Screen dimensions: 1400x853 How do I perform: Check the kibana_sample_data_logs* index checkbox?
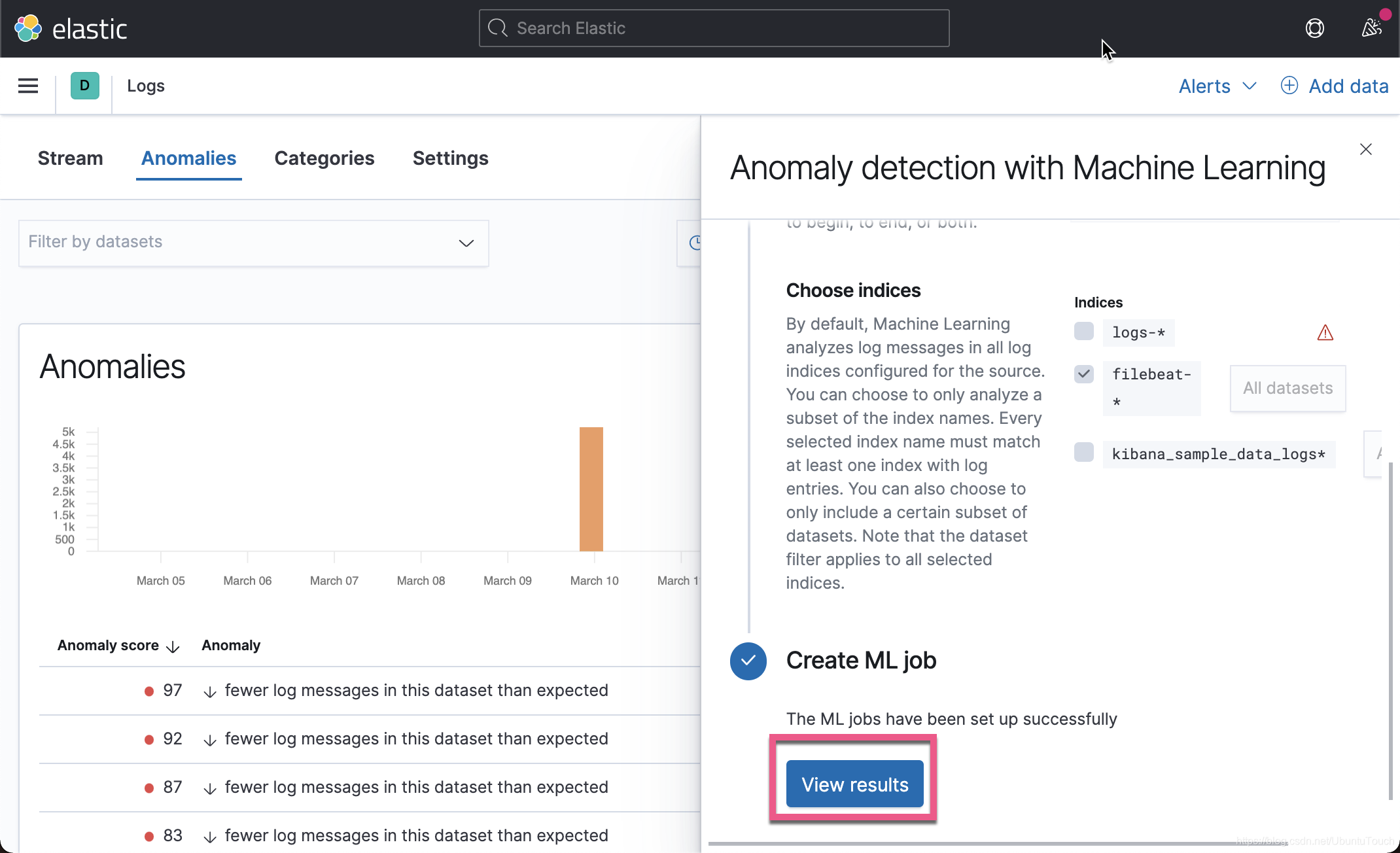pyautogui.click(x=1083, y=453)
